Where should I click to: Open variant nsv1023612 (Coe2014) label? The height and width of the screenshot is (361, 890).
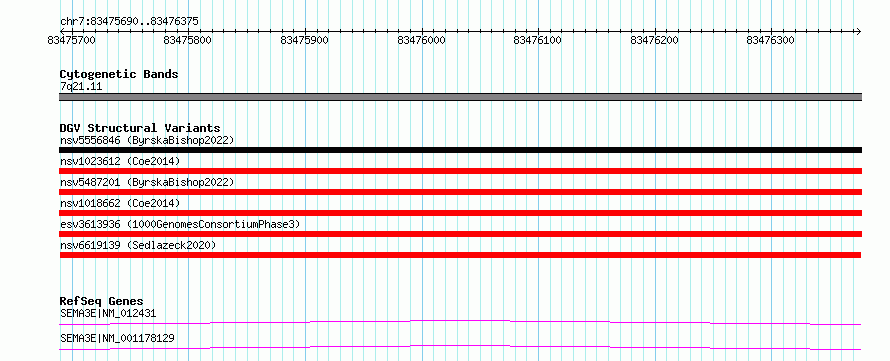(x=120, y=161)
